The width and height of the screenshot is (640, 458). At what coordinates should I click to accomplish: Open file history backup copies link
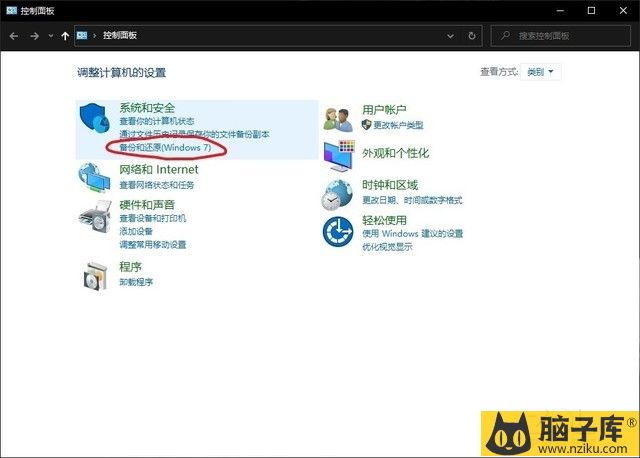pyautogui.click(x=194, y=134)
